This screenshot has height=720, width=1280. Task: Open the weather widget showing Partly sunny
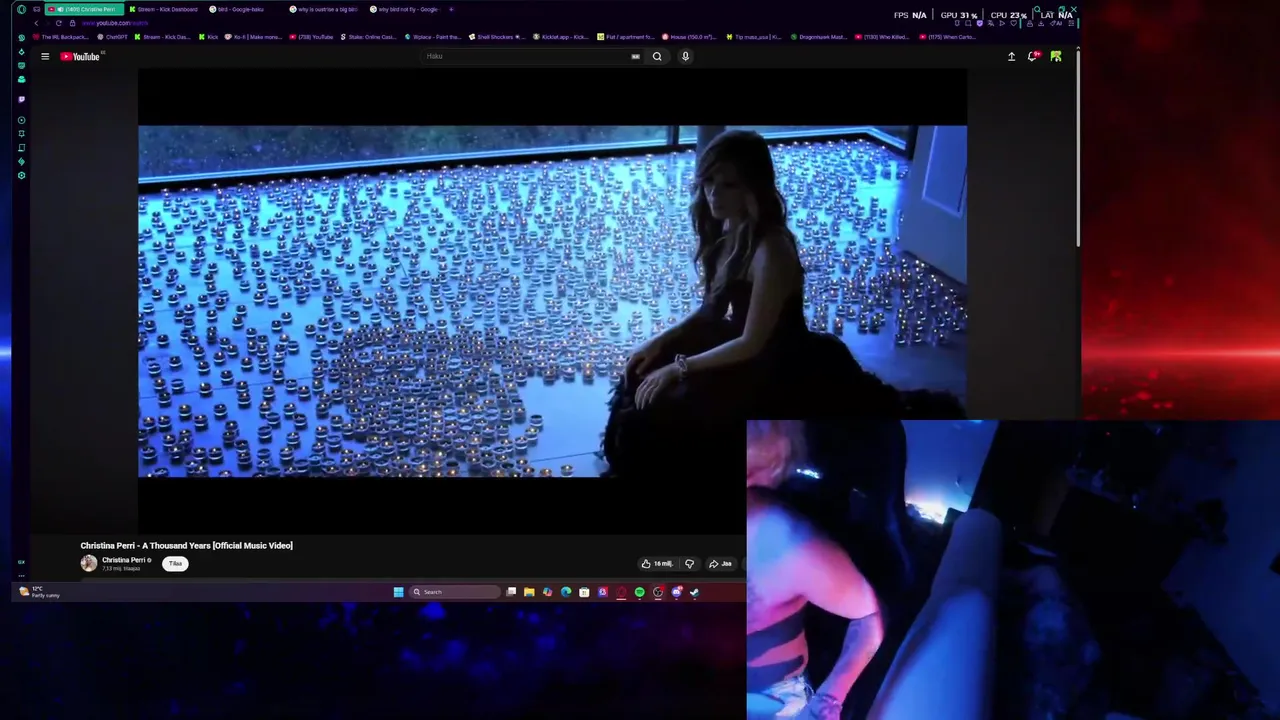tap(40, 592)
